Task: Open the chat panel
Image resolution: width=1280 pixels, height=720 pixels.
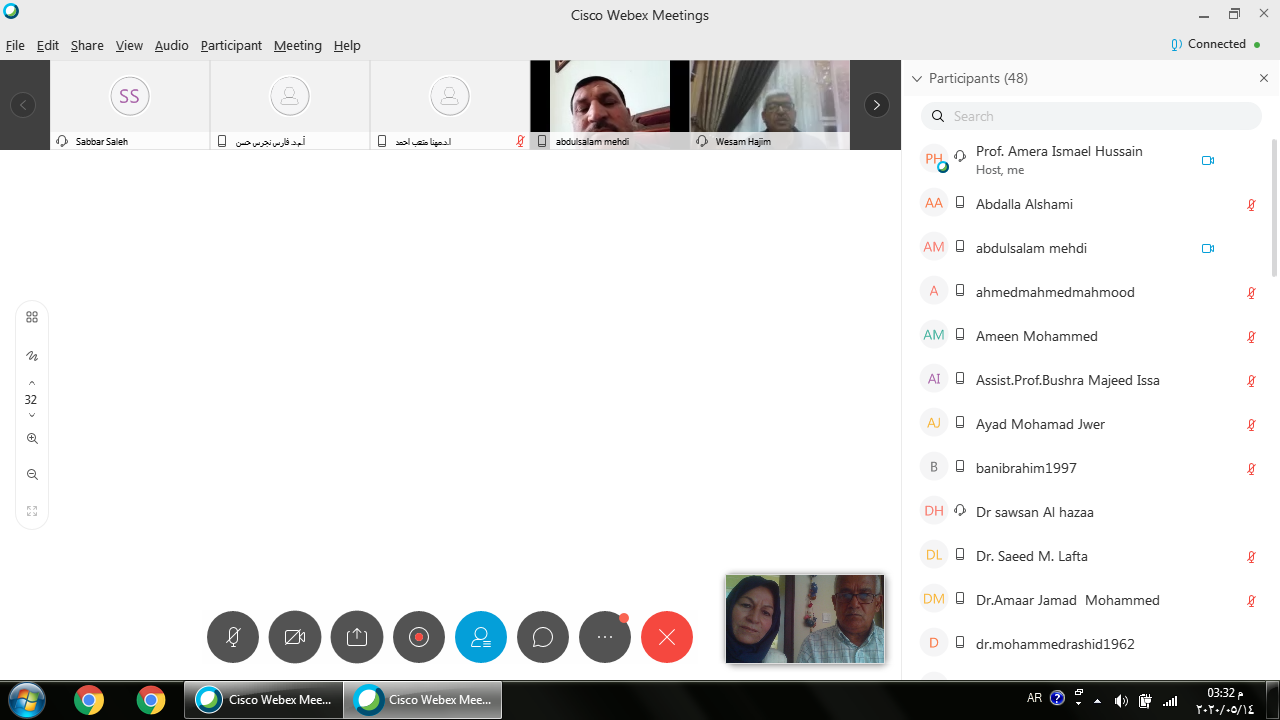Action: point(543,637)
